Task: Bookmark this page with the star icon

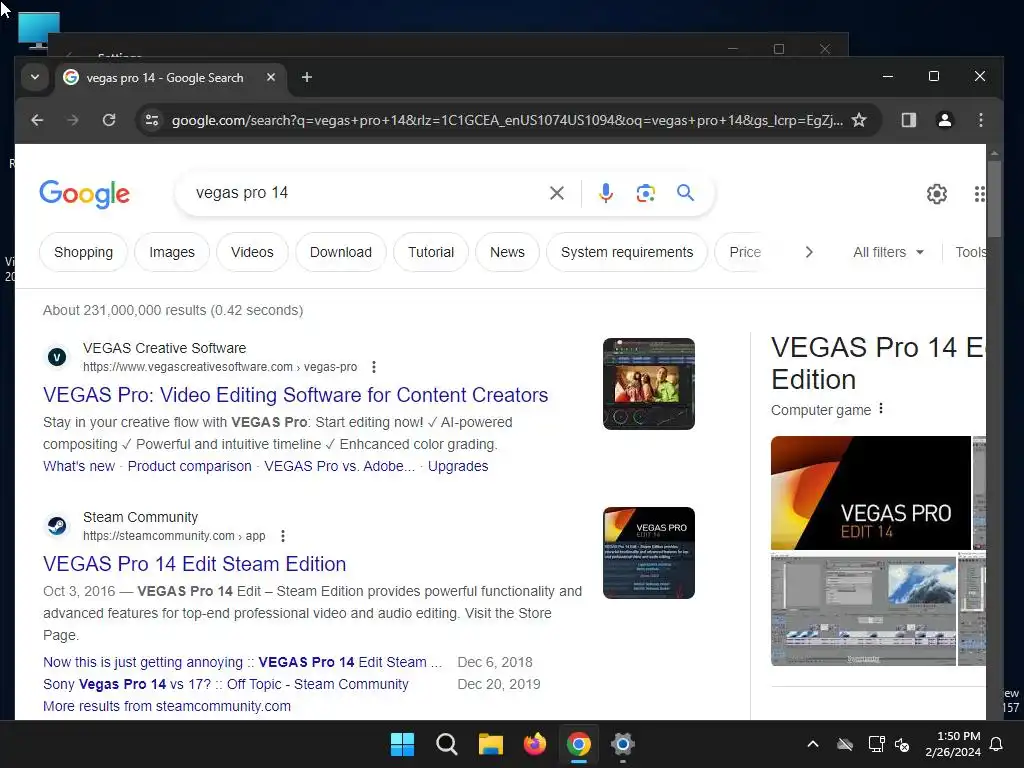Action: click(x=859, y=120)
